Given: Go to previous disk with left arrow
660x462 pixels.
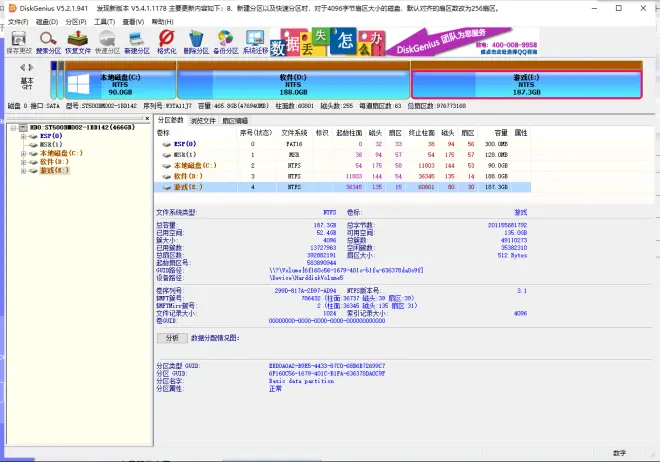Looking at the screenshot, I should (x=23, y=67).
